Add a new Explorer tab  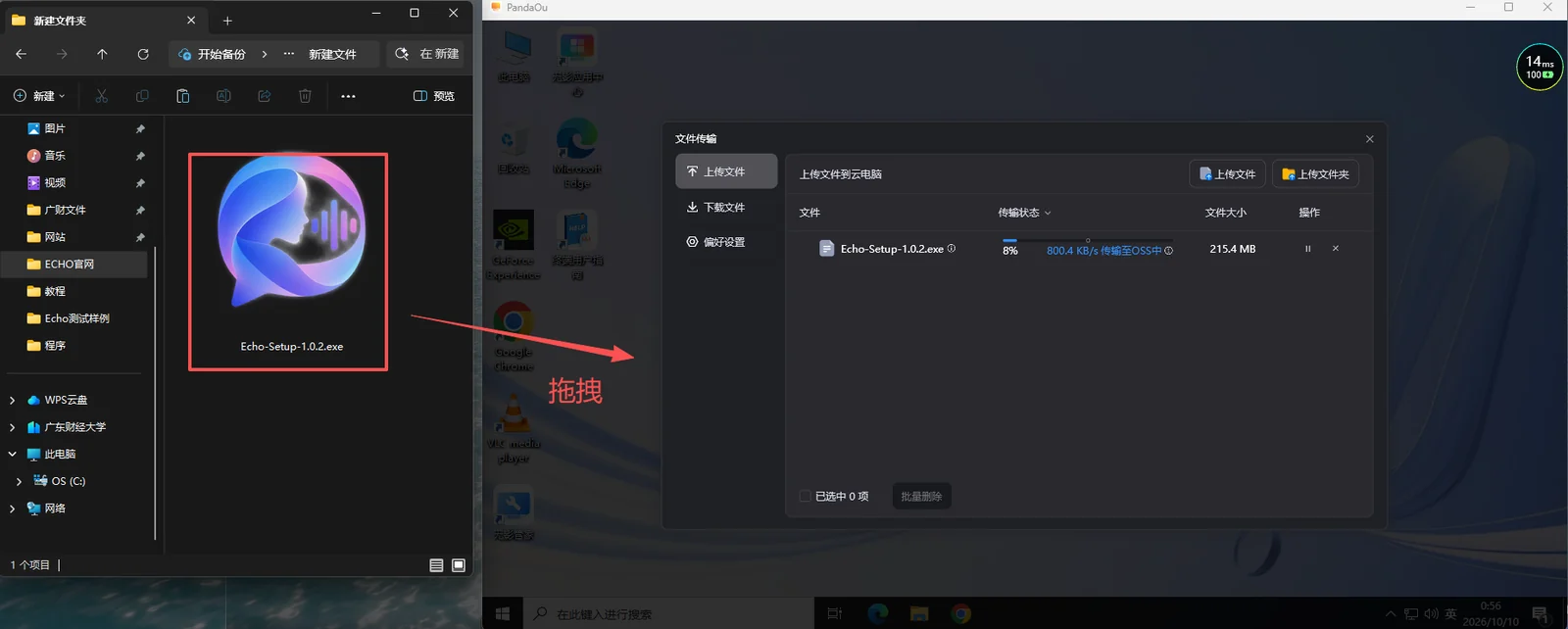click(x=227, y=21)
